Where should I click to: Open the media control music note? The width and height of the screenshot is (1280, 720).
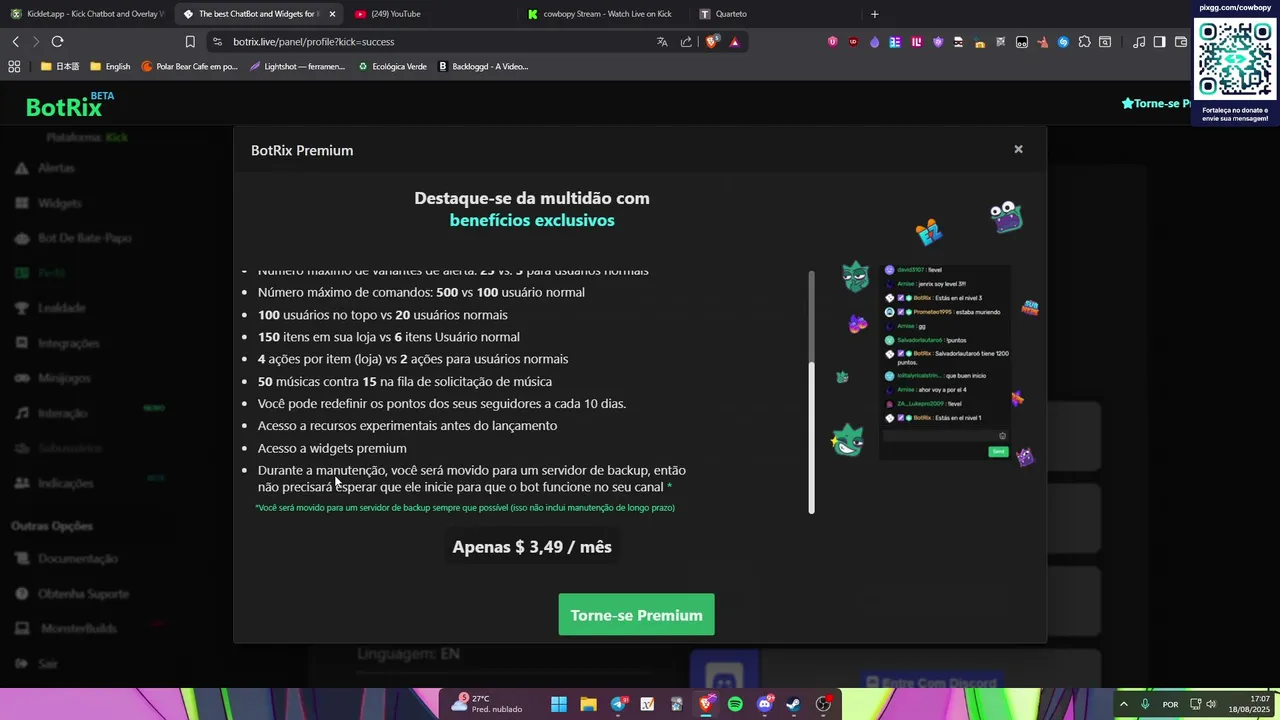click(x=1139, y=42)
